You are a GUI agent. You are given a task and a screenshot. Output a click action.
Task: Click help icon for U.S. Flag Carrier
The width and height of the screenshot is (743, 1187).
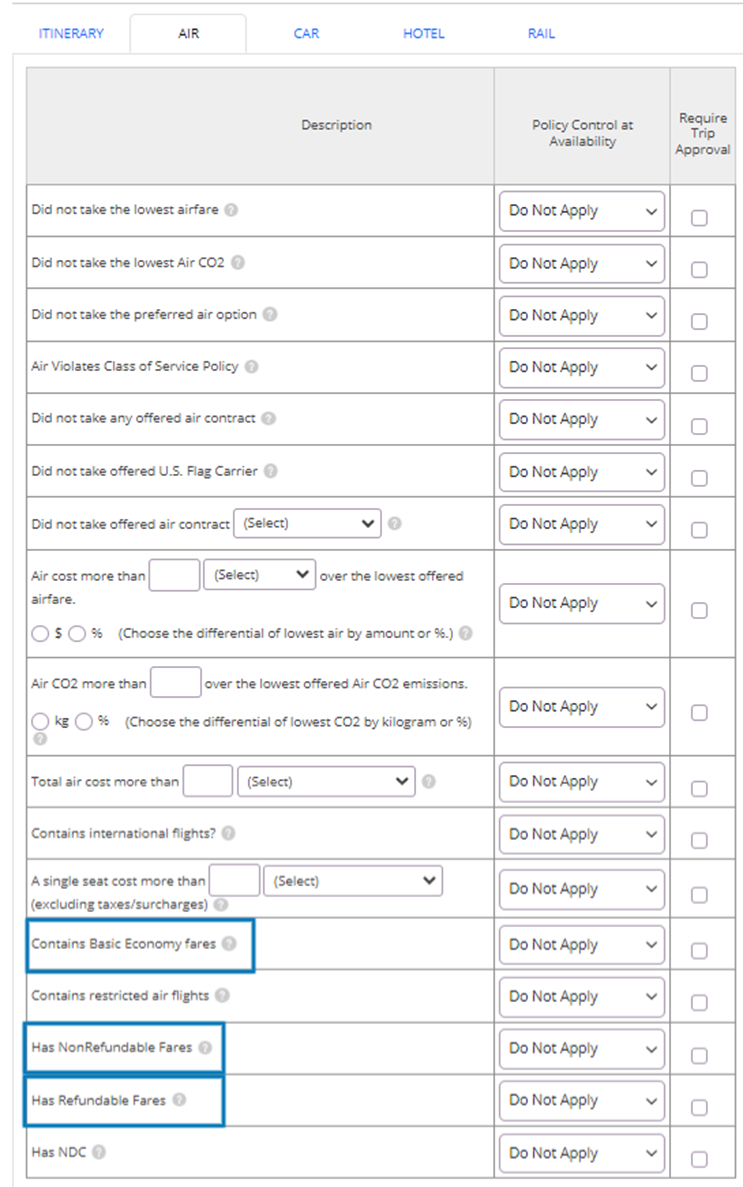point(270,471)
